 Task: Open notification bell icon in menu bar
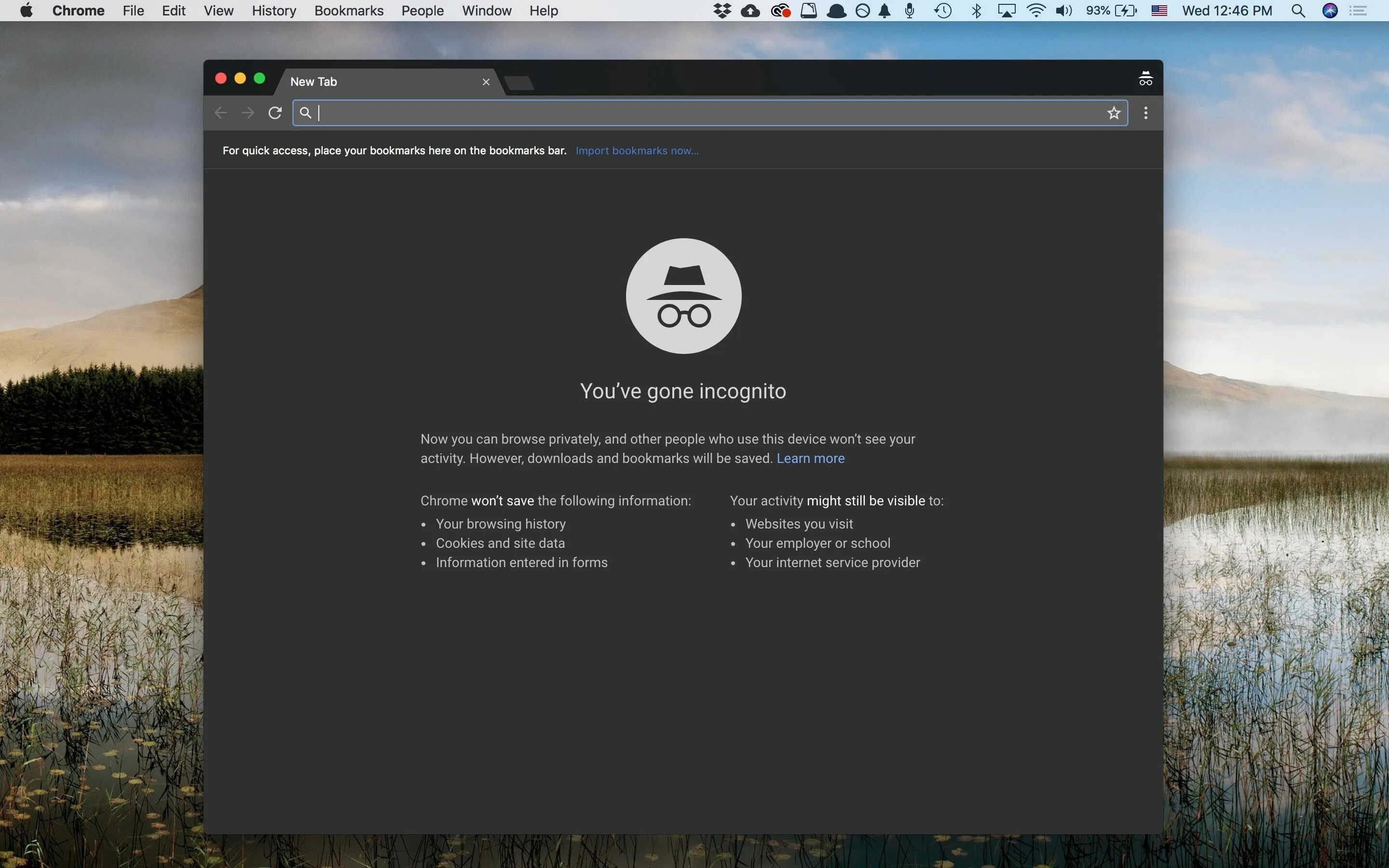coord(885,11)
